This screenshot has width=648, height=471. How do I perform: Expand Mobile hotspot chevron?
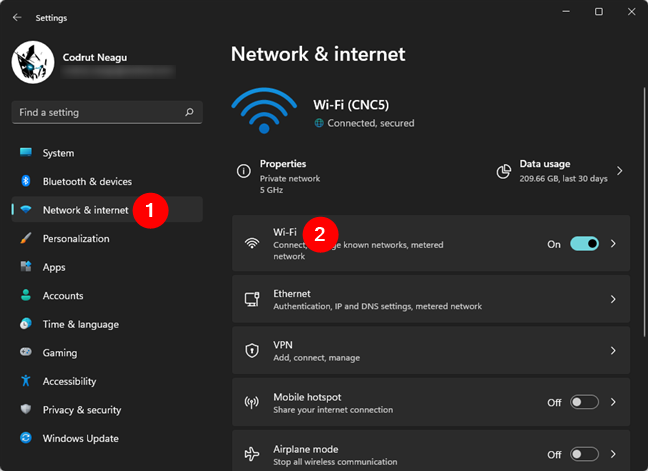pyautogui.click(x=613, y=402)
